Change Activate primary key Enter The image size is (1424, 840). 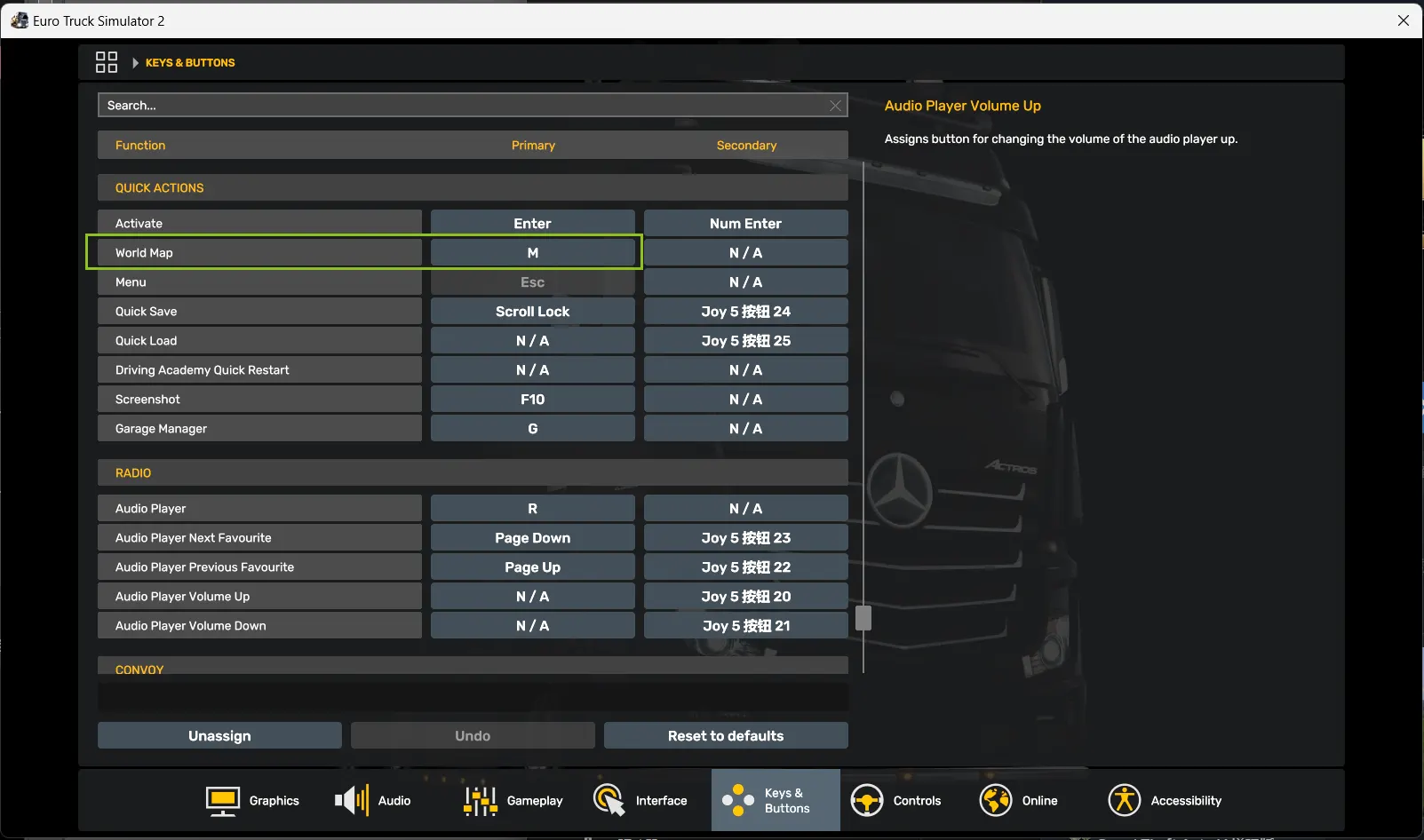(x=533, y=224)
